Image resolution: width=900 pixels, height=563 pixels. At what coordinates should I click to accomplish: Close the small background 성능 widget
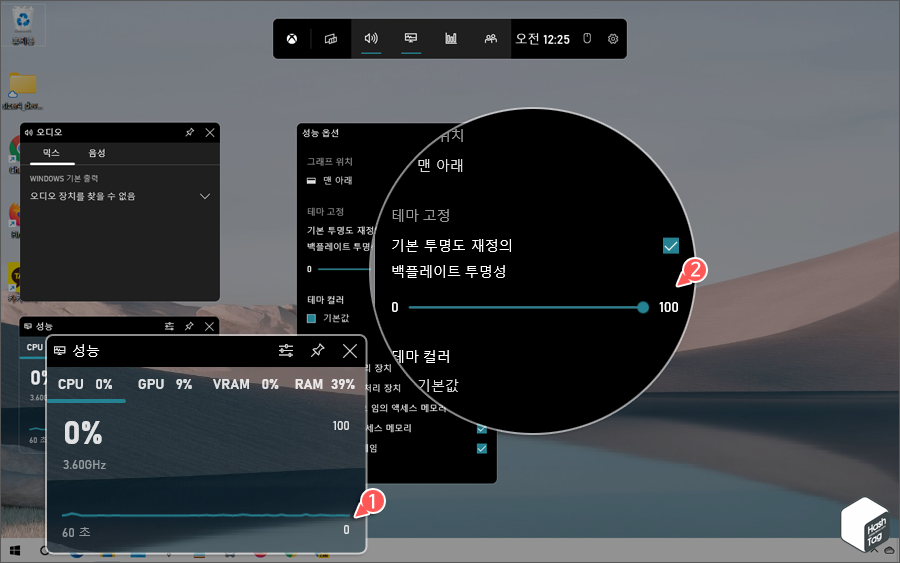click(210, 326)
